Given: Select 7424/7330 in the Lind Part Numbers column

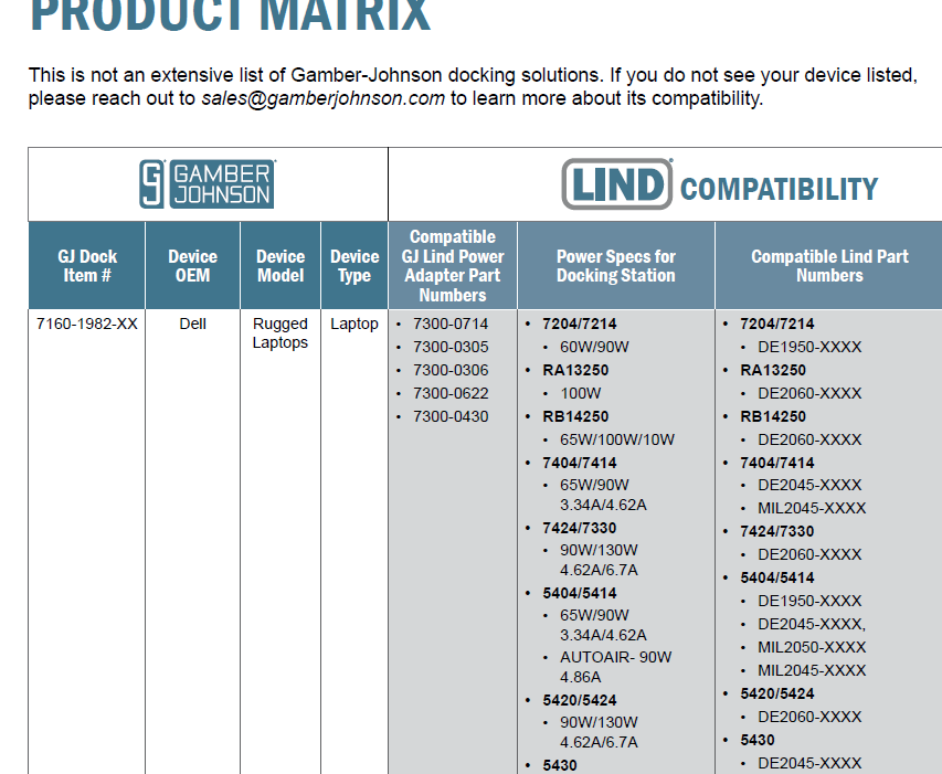Looking at the screenshot, I should (x=777, y=531).
